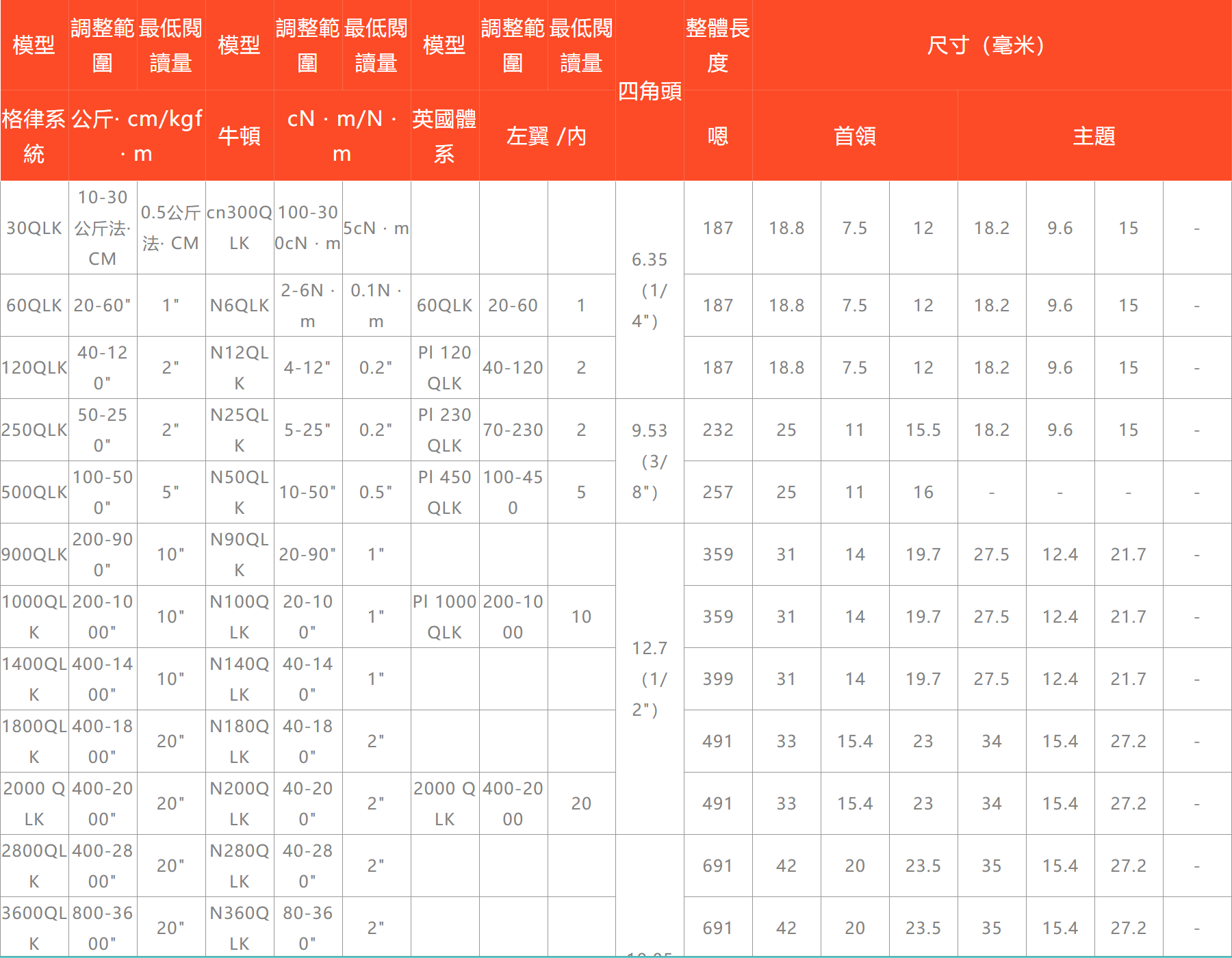
Task: Select the 6.35 (1/4") square drive cell
Action: click(650, 290)
